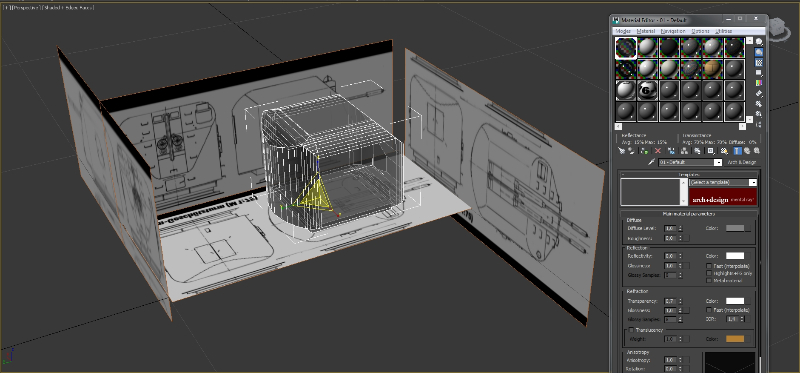Viewport: 800px width, 373px height.
Task: Pick material from object with eyedropper
Action: point(652,162)
